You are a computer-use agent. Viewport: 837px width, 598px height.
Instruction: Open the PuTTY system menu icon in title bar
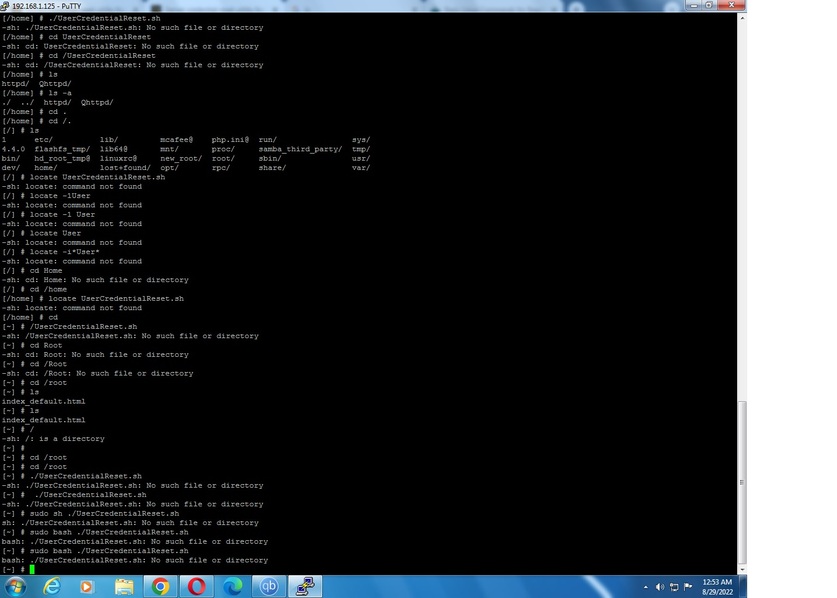point(5,6)
